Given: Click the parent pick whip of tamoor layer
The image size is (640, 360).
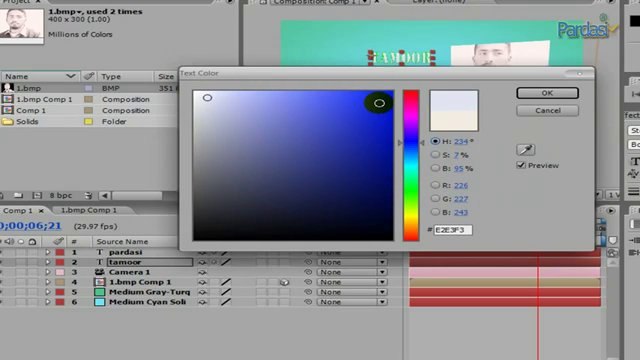Looking at the screenshot, I should [308, 262].
